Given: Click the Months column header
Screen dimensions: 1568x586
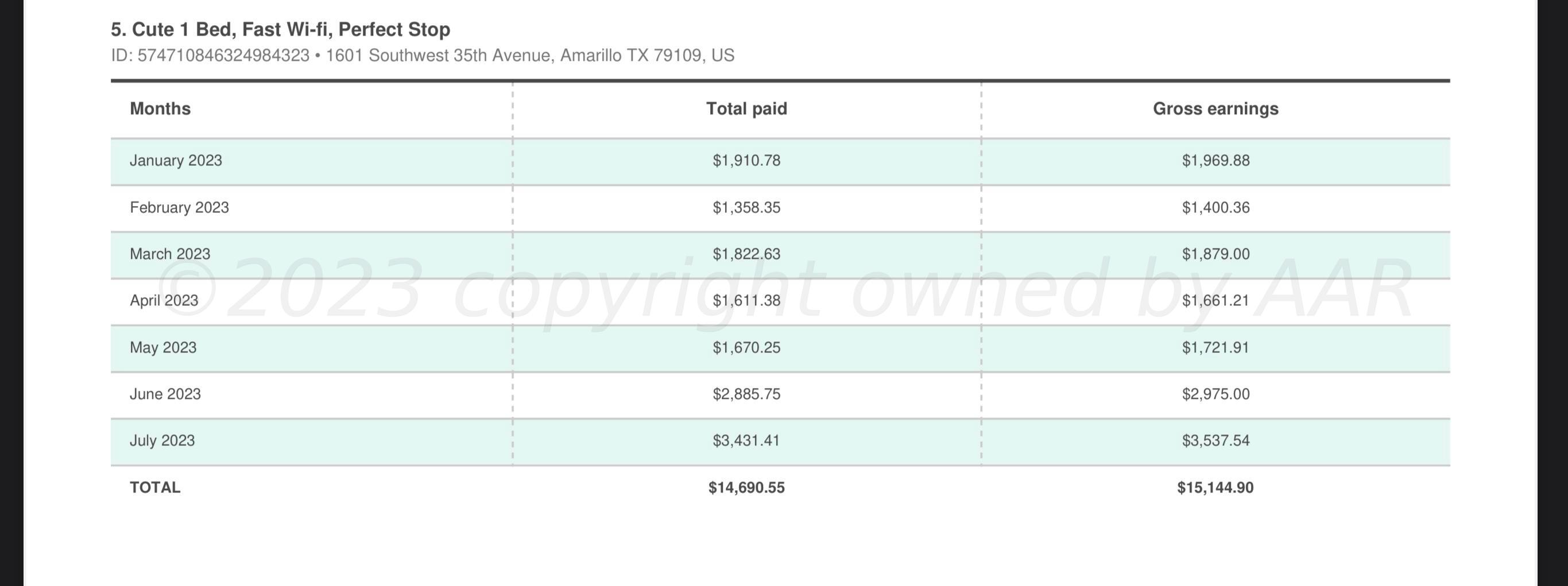Looking at the screenshot, I should 160,109.
